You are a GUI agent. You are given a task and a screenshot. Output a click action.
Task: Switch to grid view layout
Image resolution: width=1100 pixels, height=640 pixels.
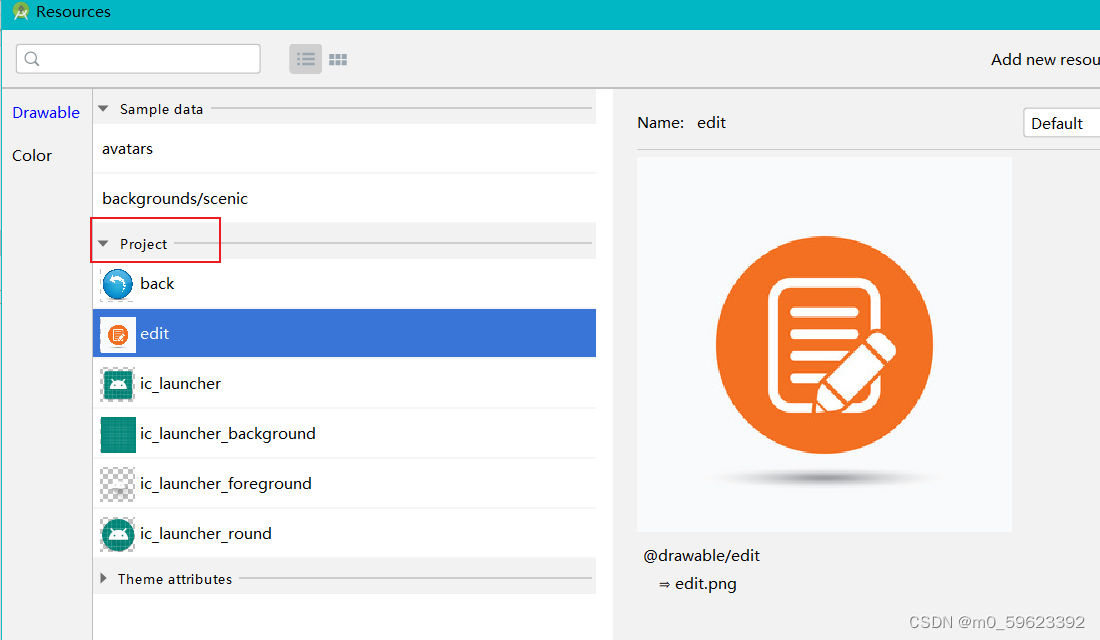[x=337, y=59]
